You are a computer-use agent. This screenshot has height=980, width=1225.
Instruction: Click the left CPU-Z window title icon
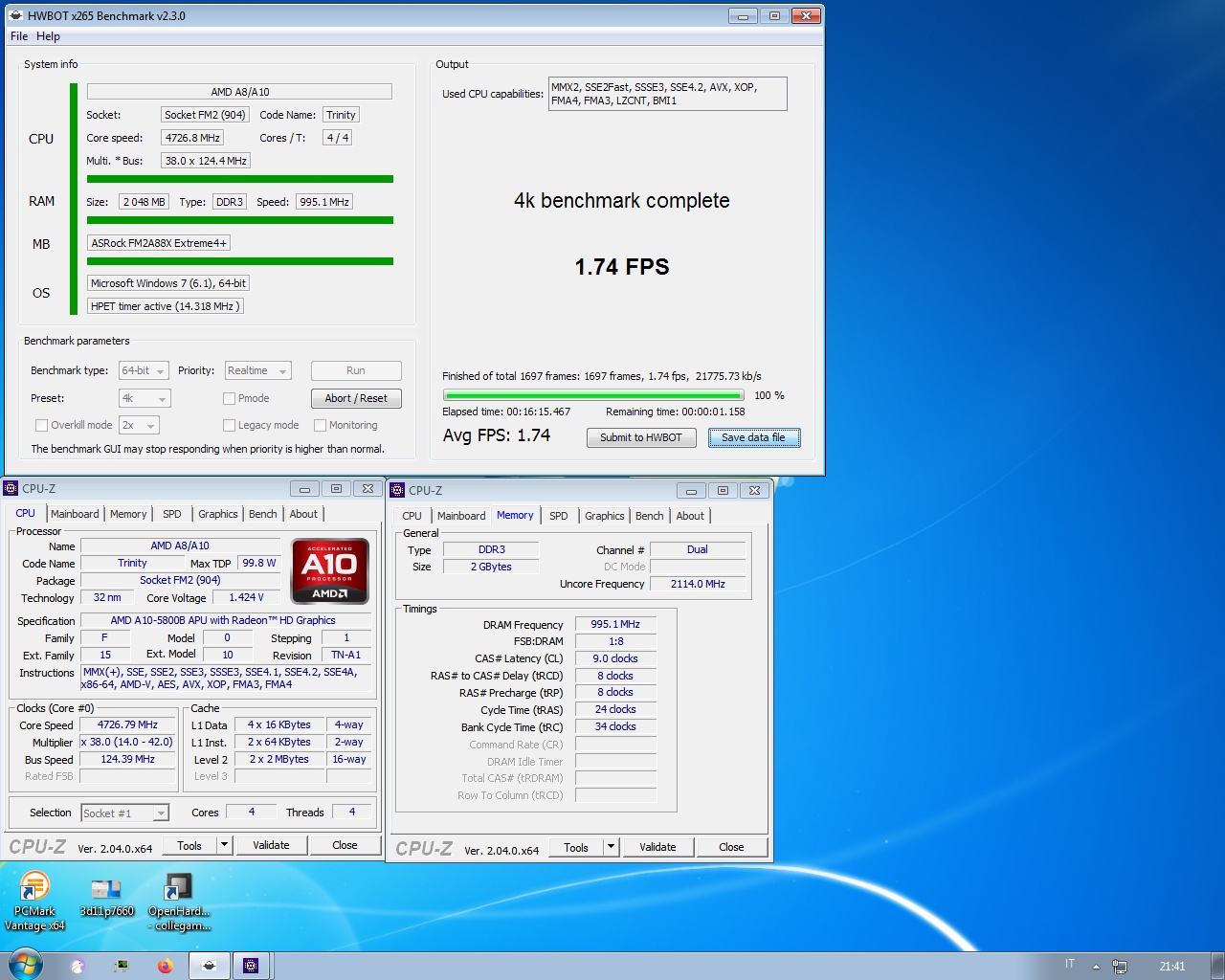(x=11, y=488)
